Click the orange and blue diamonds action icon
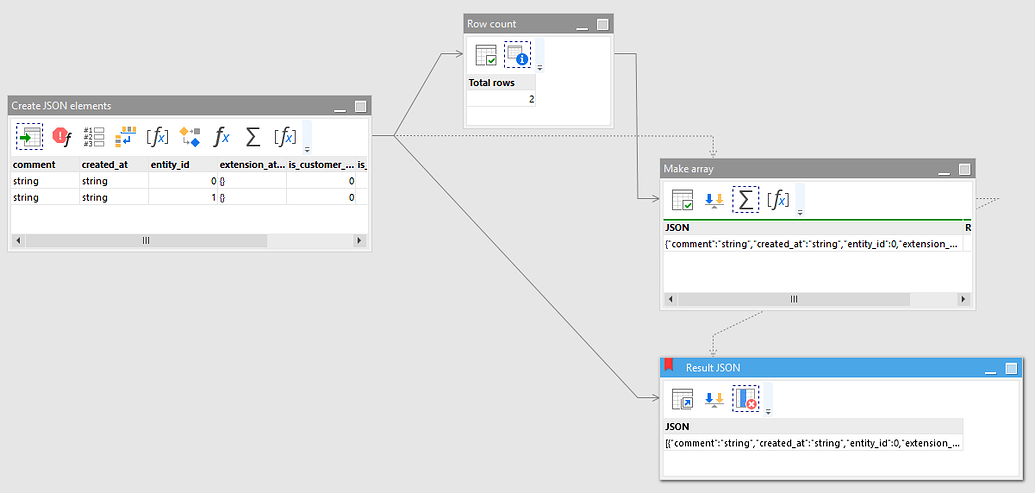Image resolution: width=1035 pixels, height=493 pixels. pos(189,137)
